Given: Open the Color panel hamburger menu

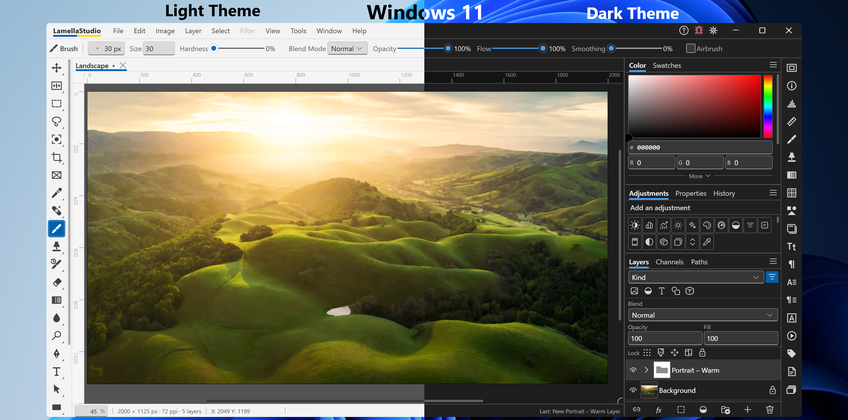Looking at the screenshot, I should (x=773, y=65).
